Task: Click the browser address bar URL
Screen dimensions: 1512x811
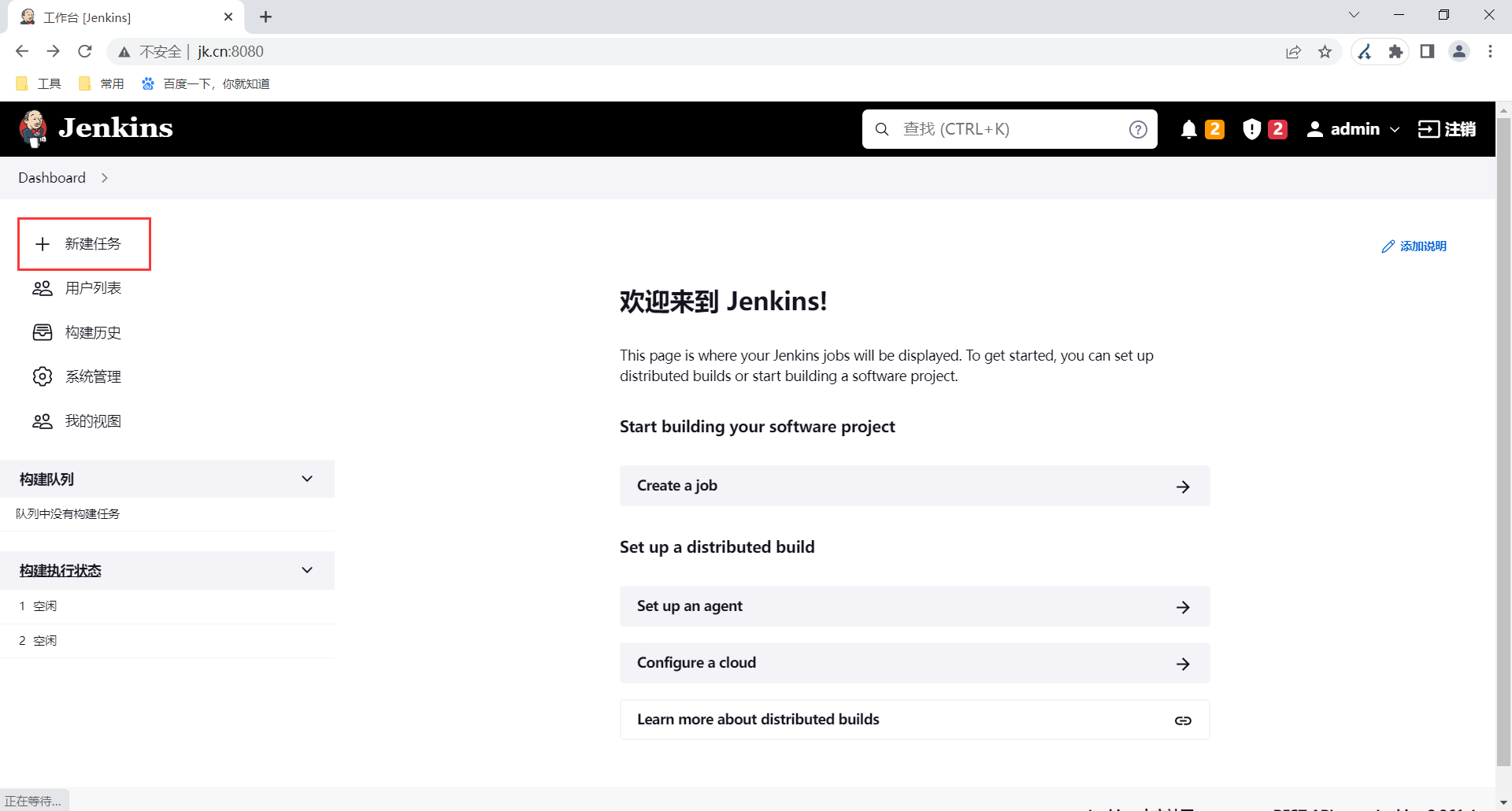Action: (231, 52)
